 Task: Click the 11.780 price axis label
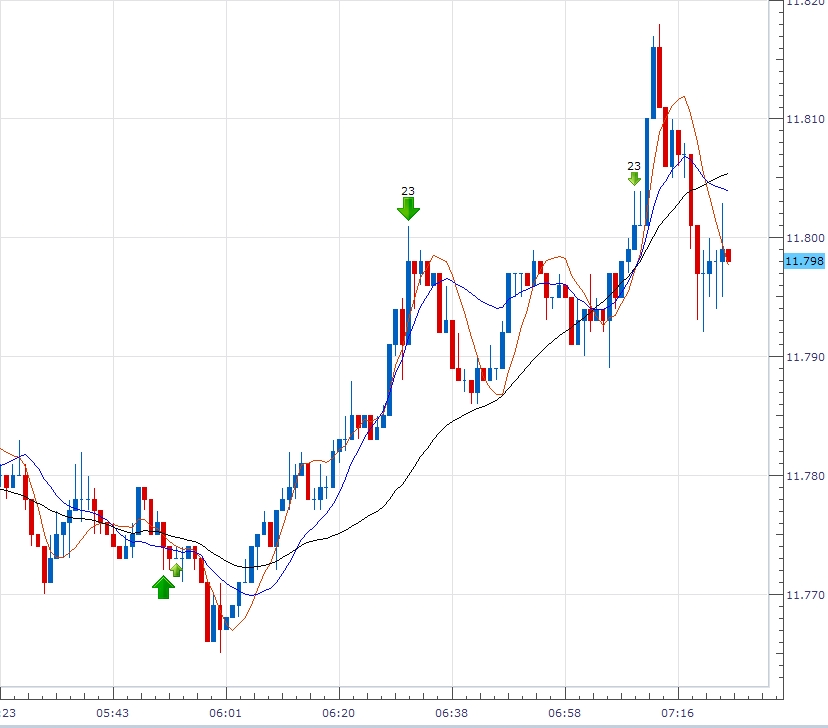(805, 476)
